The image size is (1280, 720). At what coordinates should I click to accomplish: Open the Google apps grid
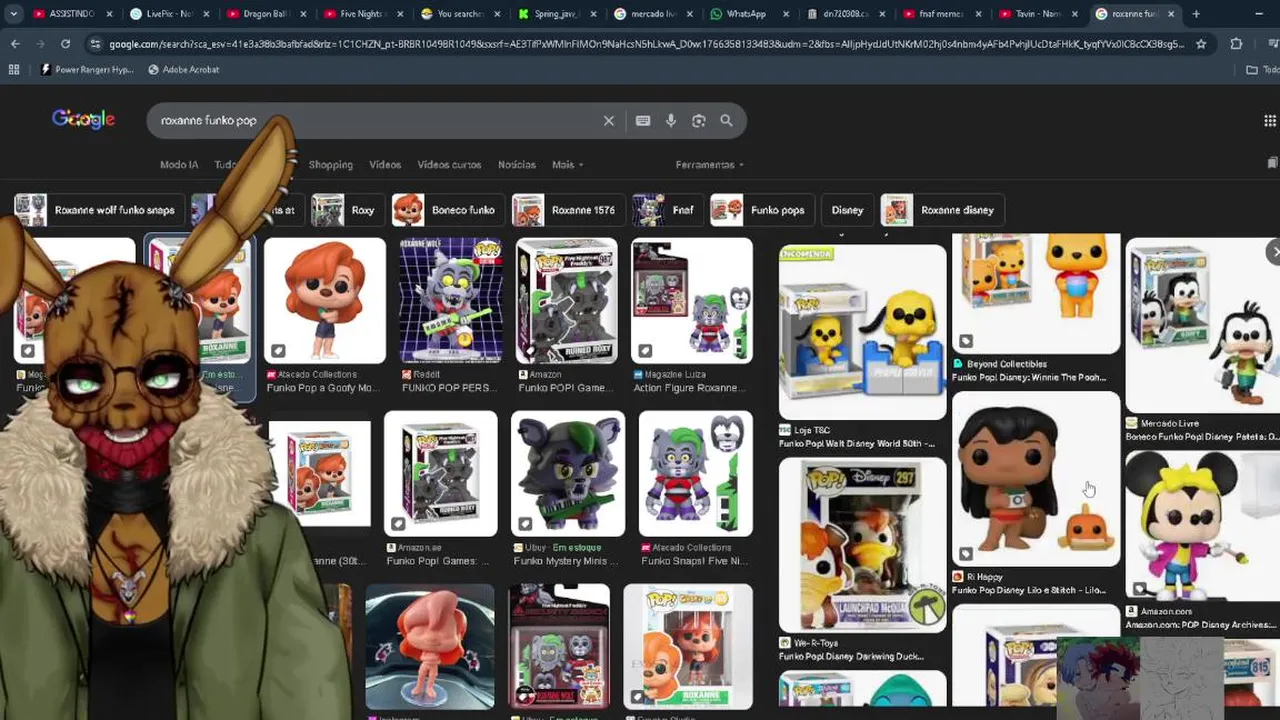(x=1270, y=121)
